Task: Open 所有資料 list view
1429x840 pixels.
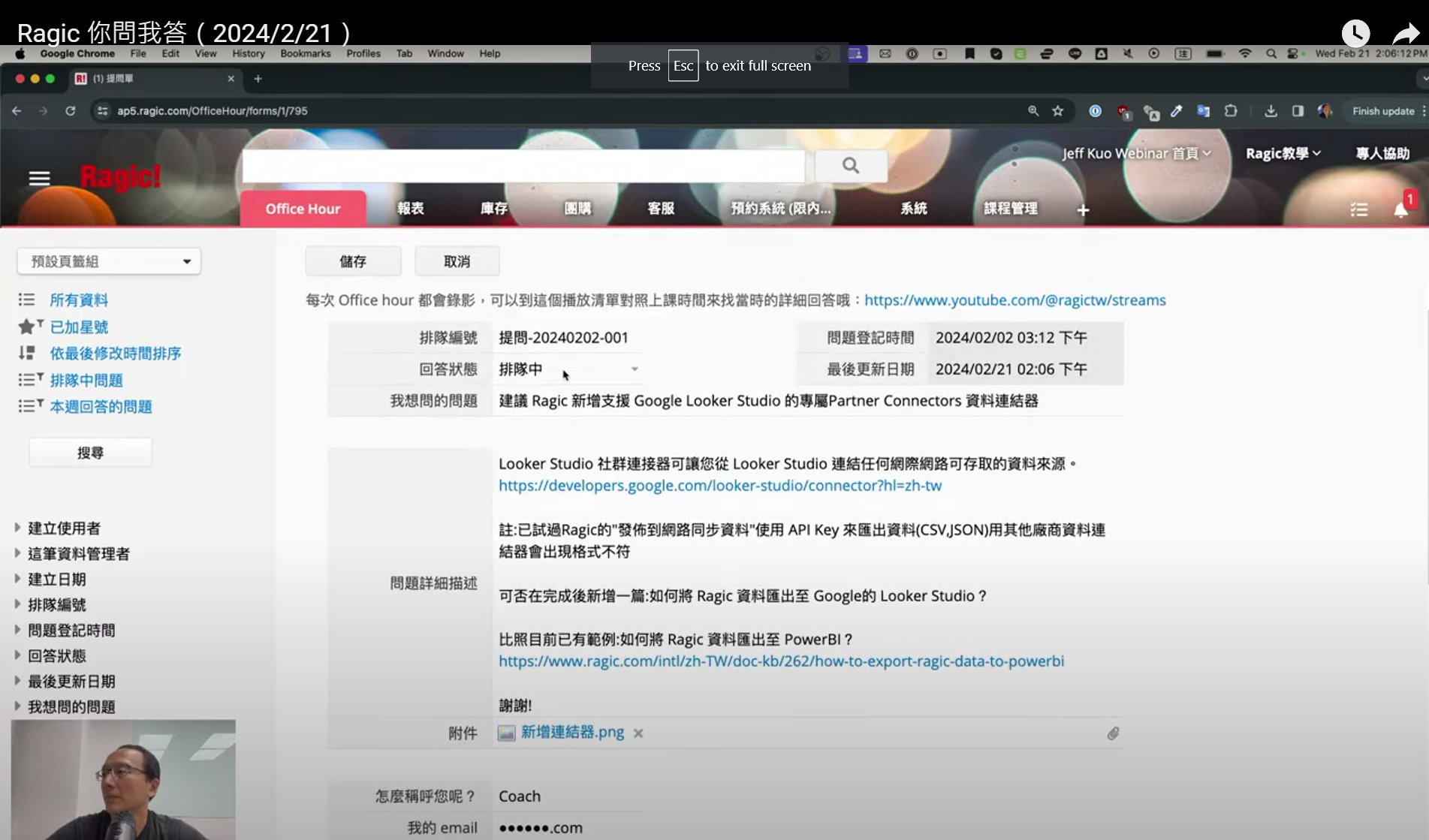Action: [79, 300]
